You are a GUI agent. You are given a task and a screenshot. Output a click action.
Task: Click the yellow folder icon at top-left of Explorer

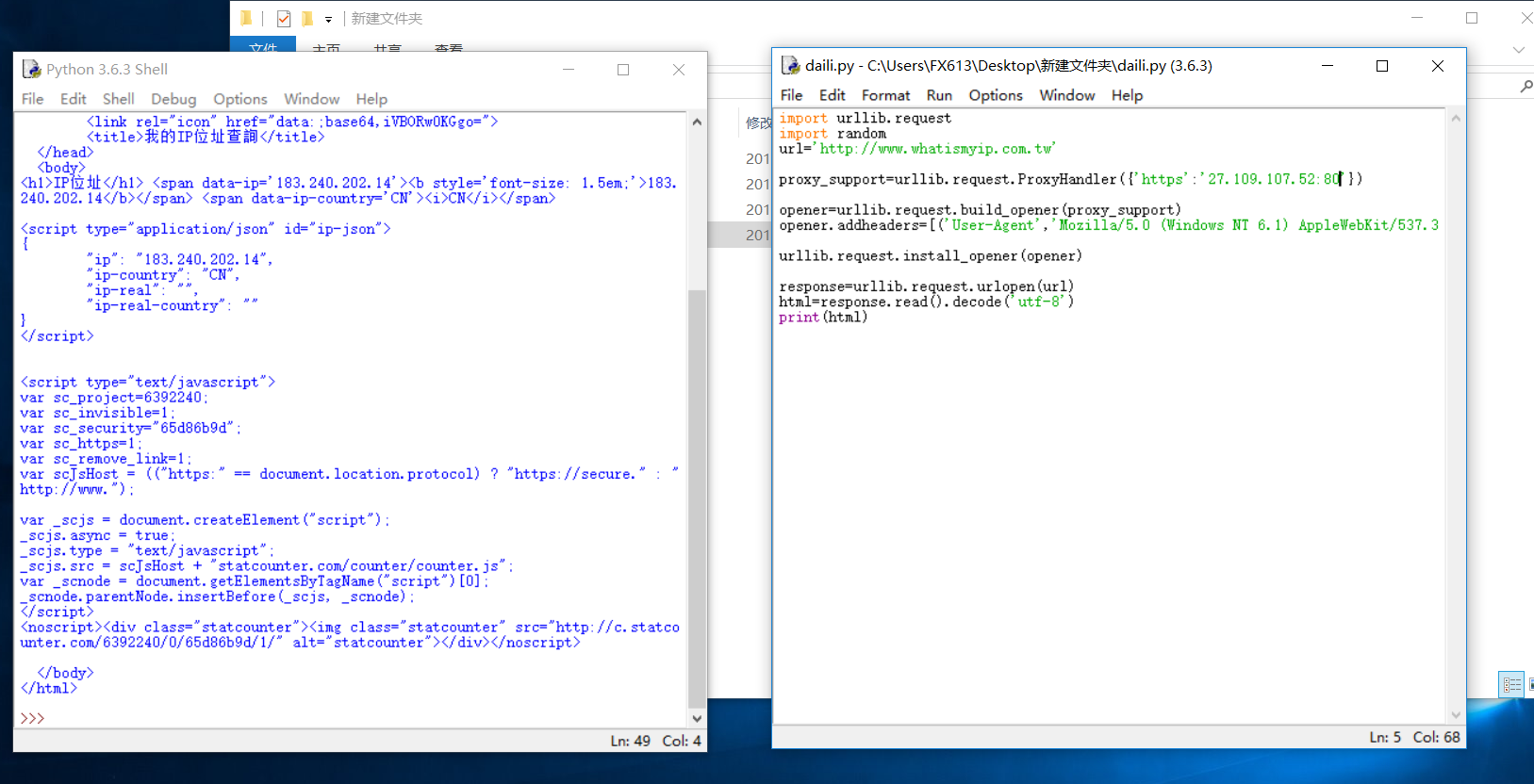(x=246, y=19)
